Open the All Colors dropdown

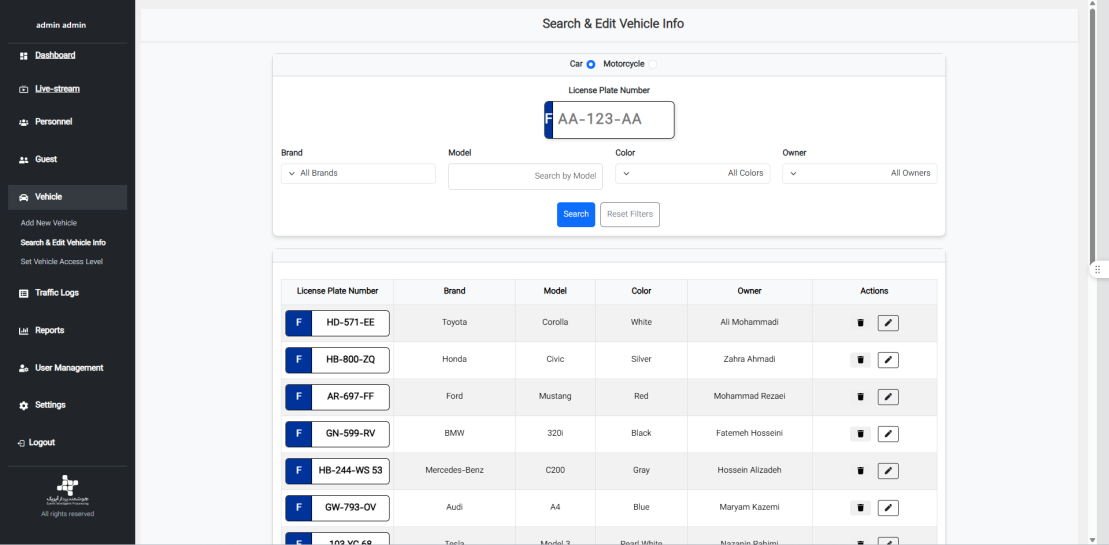[x=692, y=174]
